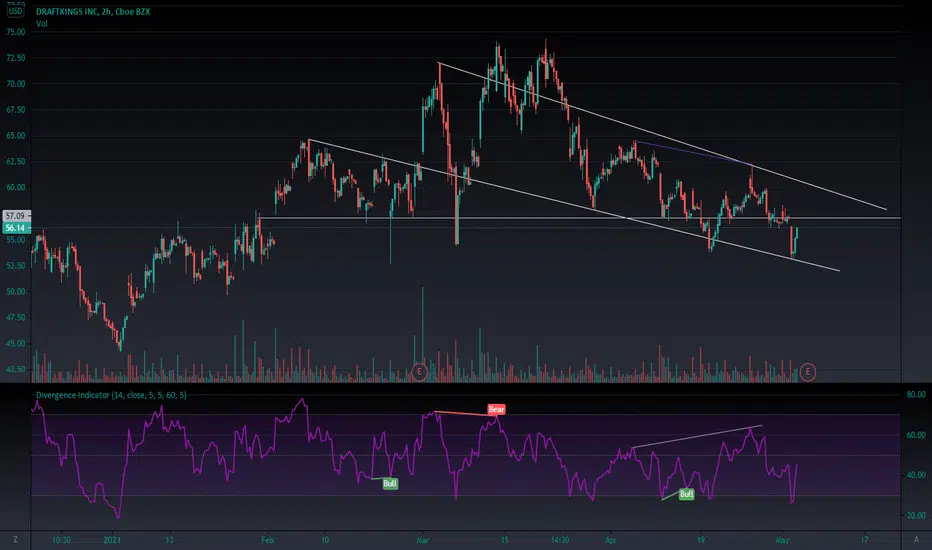Click the 80.00 indicator scale label
Viewport: 932px width, 550px height.
[916, 394]
